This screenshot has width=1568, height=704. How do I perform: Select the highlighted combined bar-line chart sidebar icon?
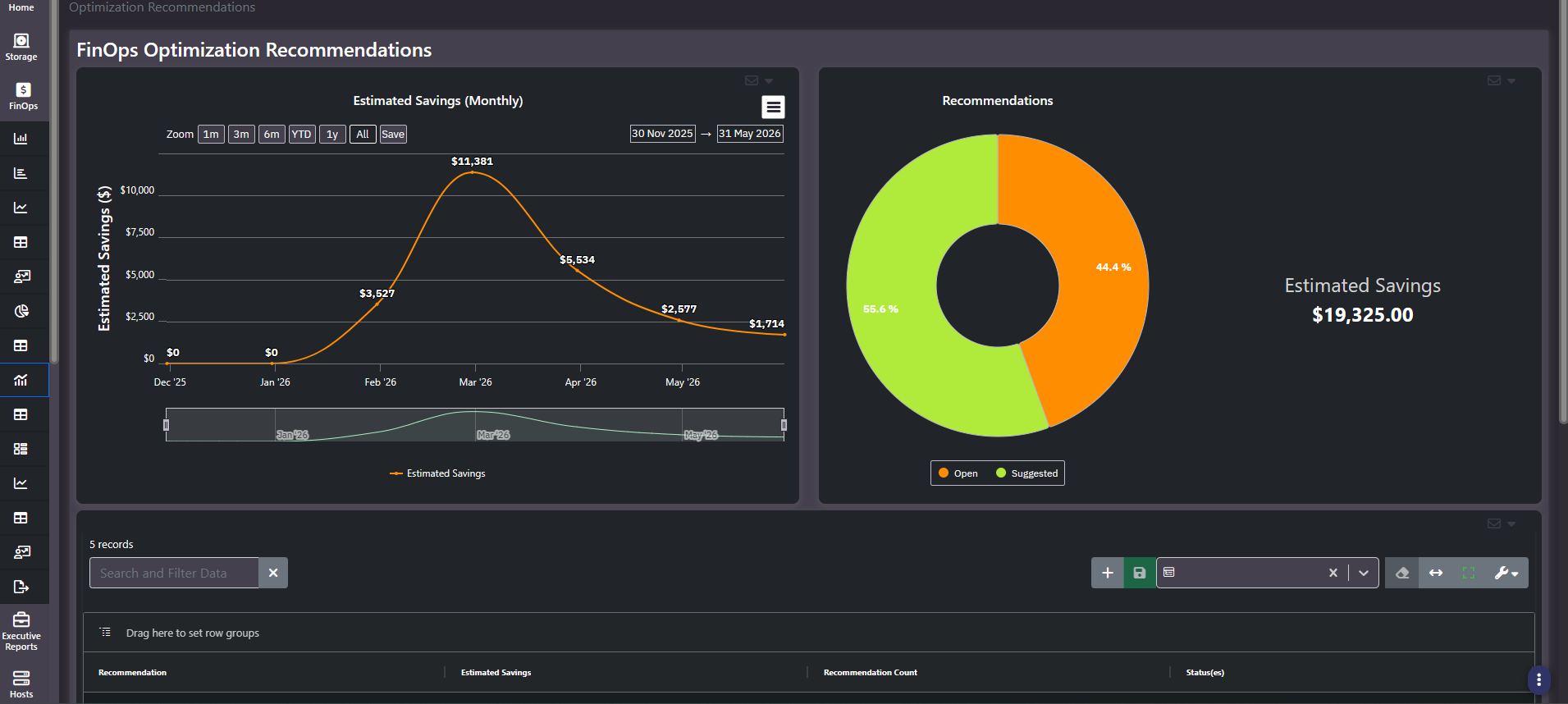[21, 380]
